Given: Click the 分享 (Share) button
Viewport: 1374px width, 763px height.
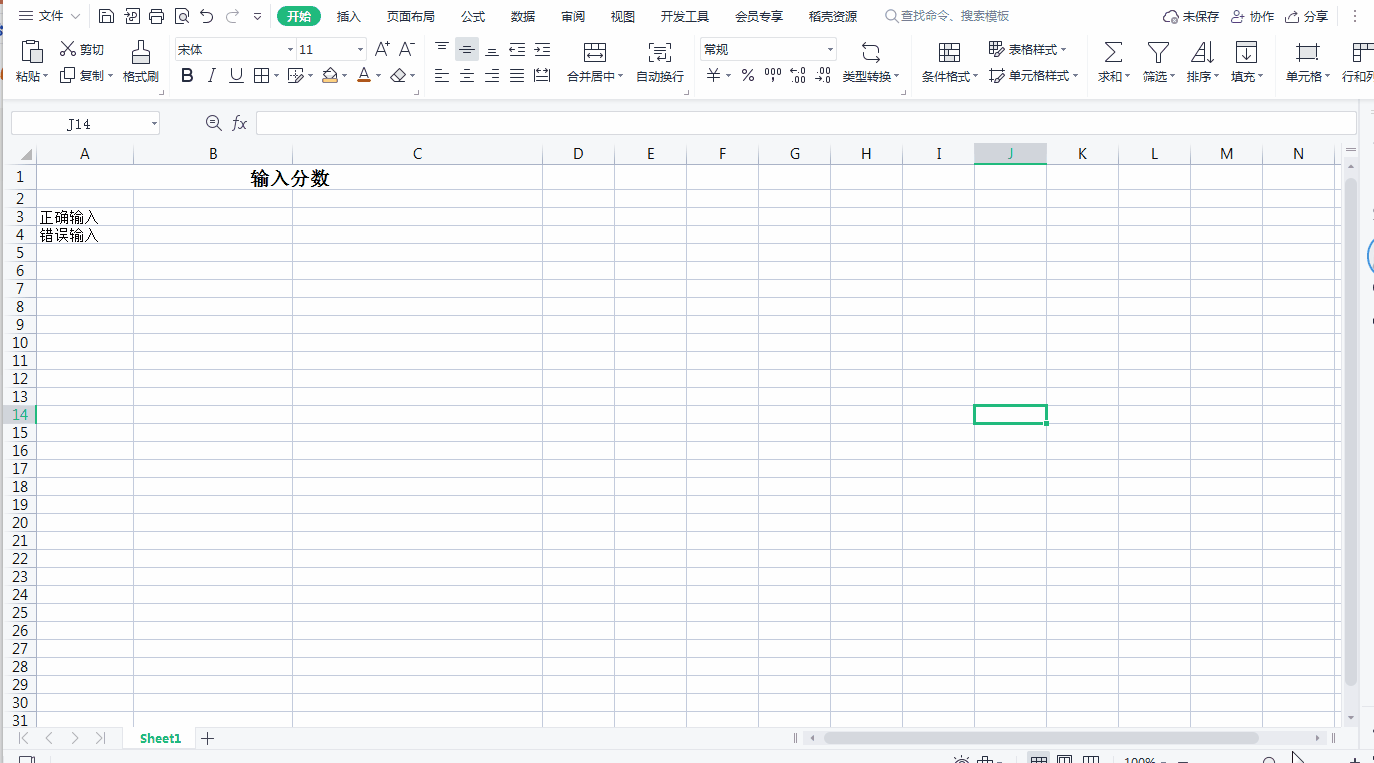Looking at the screenshot, I should [x=1307, y=16].
